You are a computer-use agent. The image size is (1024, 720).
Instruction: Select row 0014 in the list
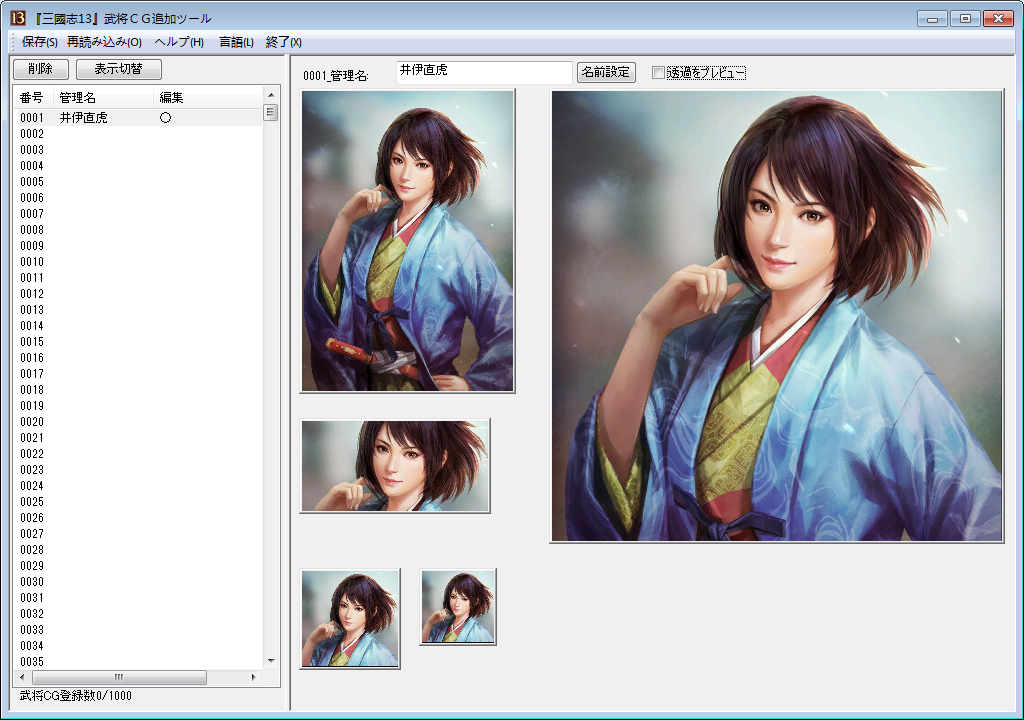click(138, 326)
